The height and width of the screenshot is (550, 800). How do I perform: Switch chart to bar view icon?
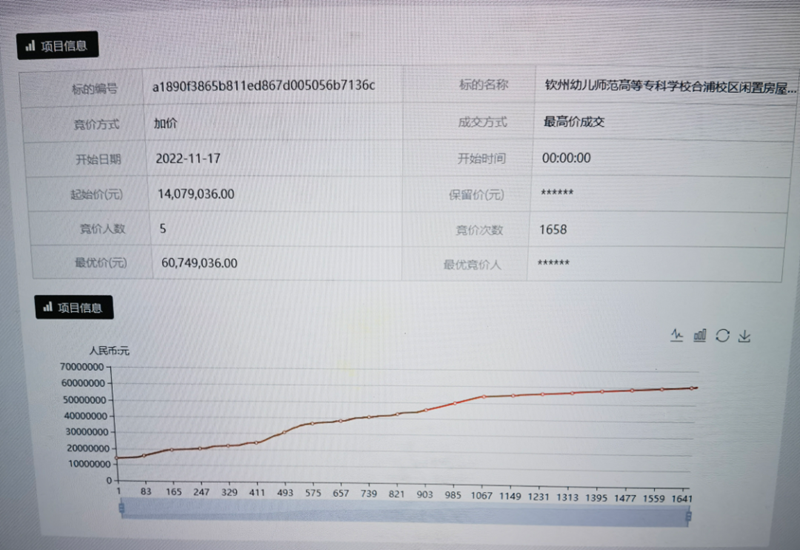[699, 336]
